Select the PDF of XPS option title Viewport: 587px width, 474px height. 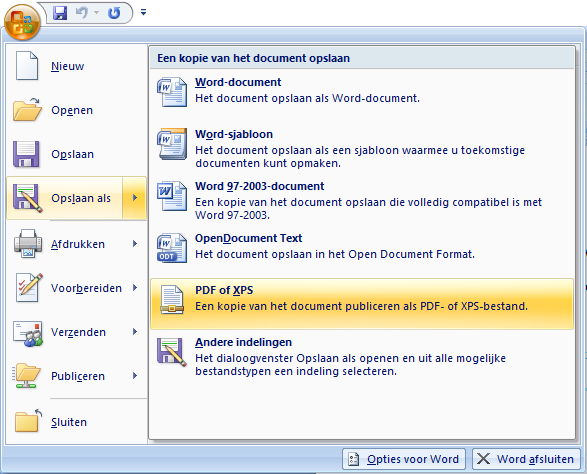pos(224,291)
